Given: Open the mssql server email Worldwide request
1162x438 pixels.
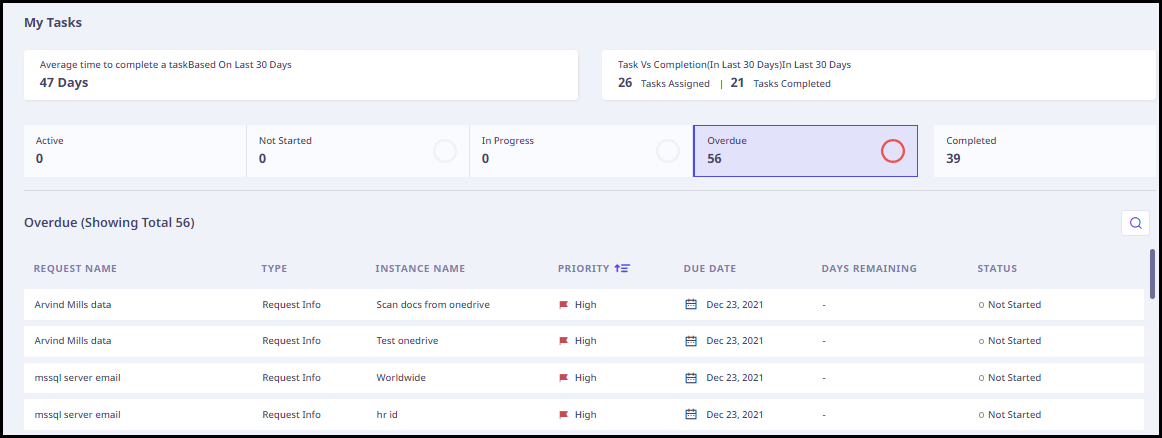Looking at the screenshot, I should pyautogui.click(x=77, y=378).
